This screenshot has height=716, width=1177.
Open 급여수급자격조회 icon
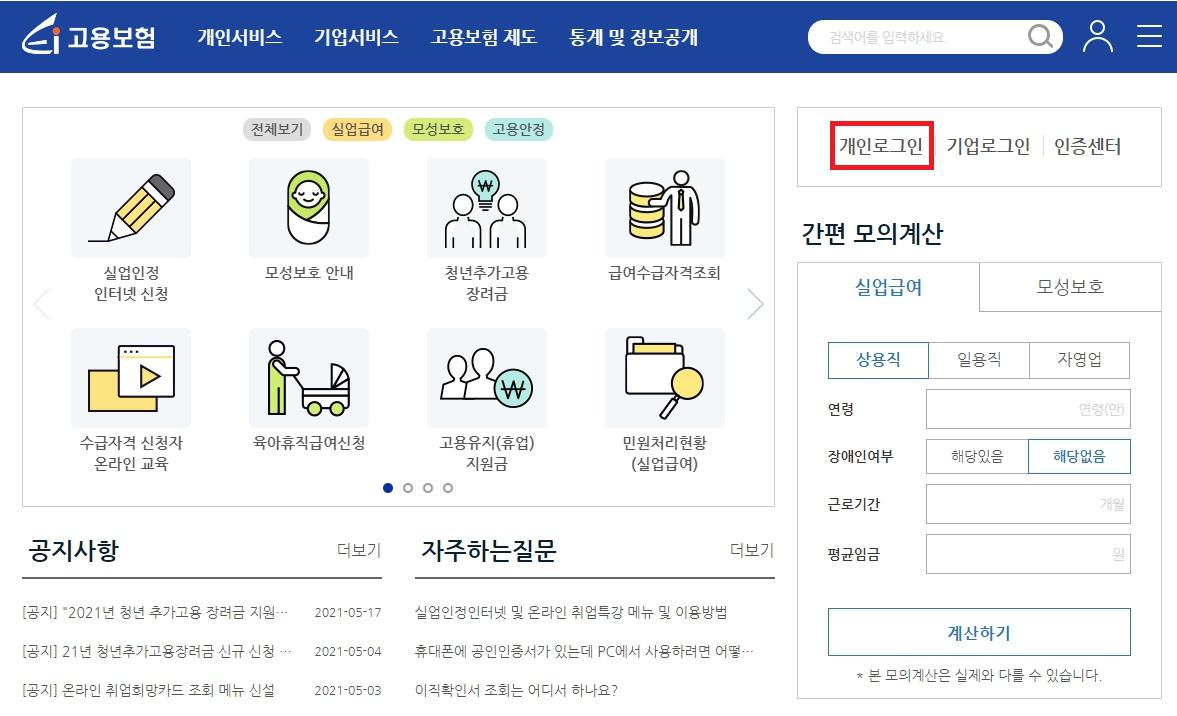tap(664, 208)
